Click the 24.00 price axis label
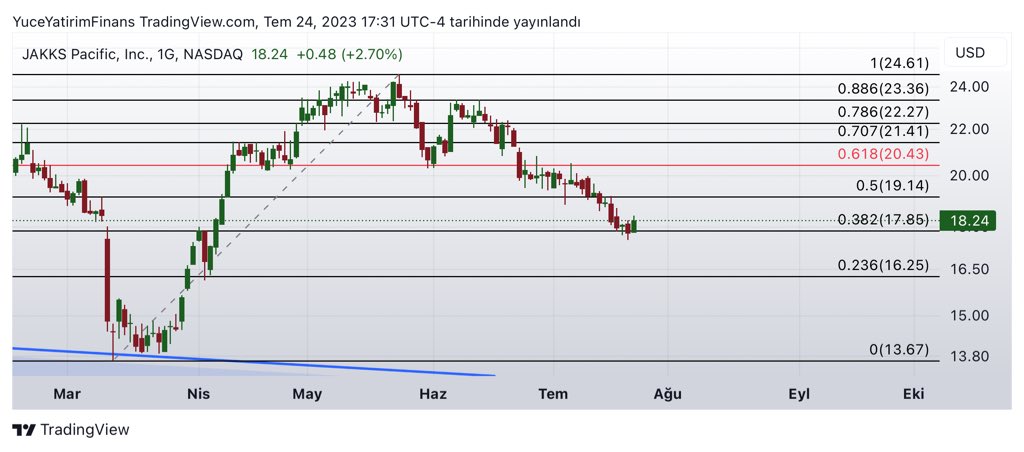The image size is (1024, 452). pos(970,87)
